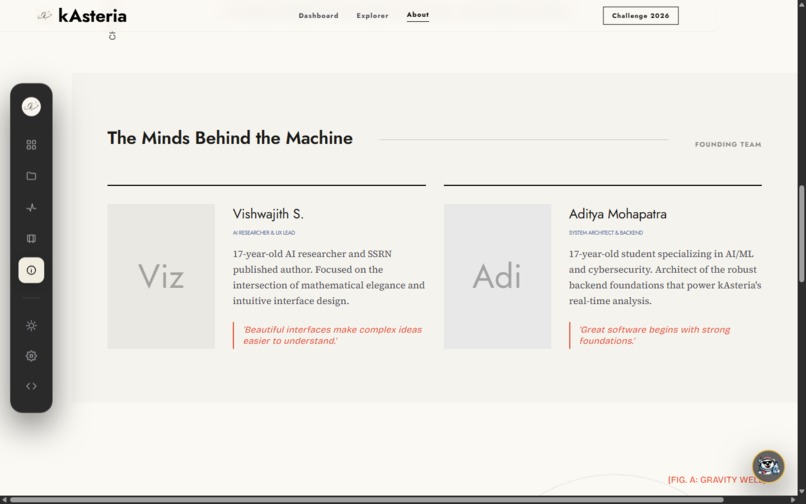Image resolution: width=806 pixels, height=504 pixels.
Task: Select the activity pulse icon in sidebar
Action: tap(31, 208)
